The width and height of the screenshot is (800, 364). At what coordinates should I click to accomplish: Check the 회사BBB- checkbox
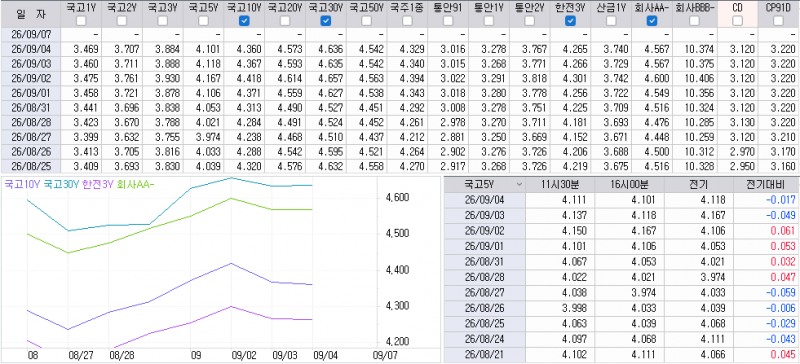694,21
